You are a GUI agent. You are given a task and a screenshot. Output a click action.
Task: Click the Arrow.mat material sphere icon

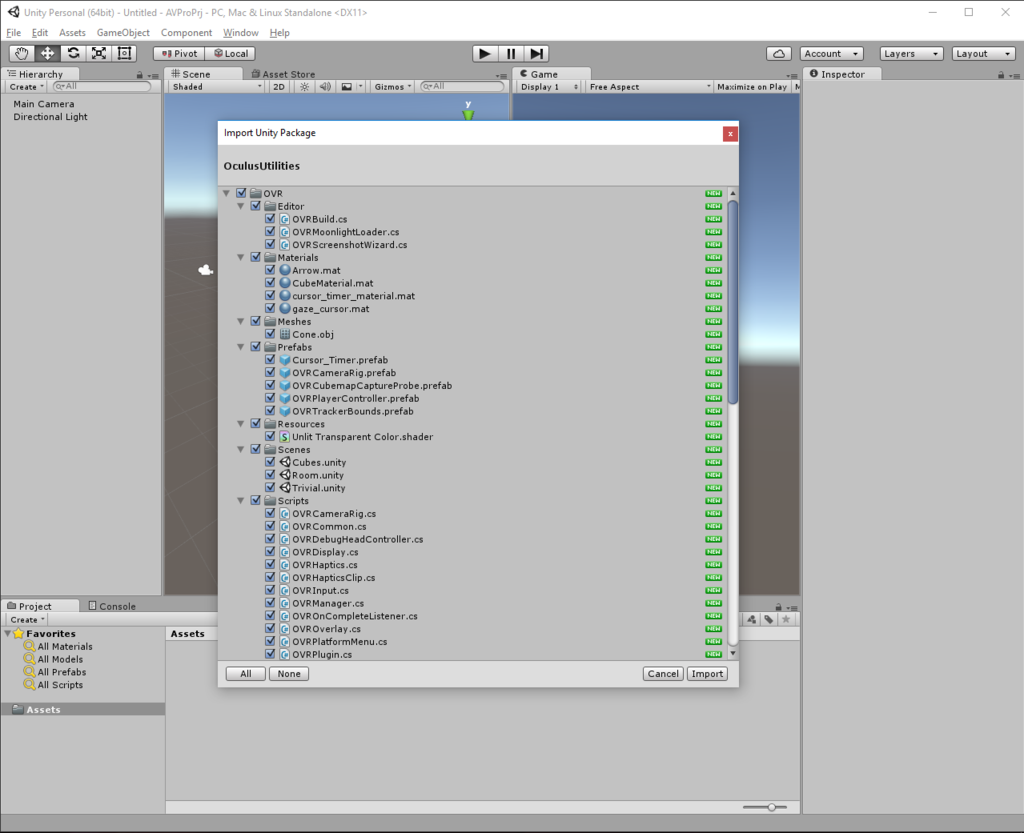(285, 270)
